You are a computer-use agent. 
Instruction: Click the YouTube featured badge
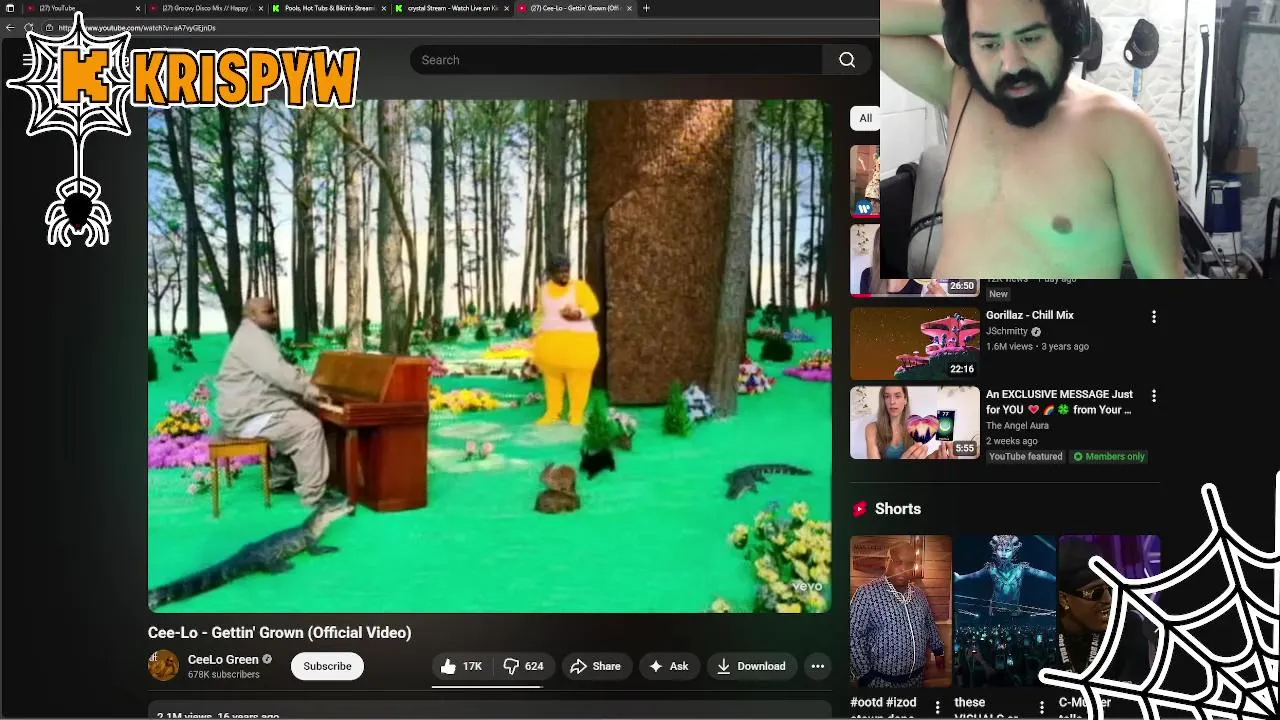point(1025,457)
